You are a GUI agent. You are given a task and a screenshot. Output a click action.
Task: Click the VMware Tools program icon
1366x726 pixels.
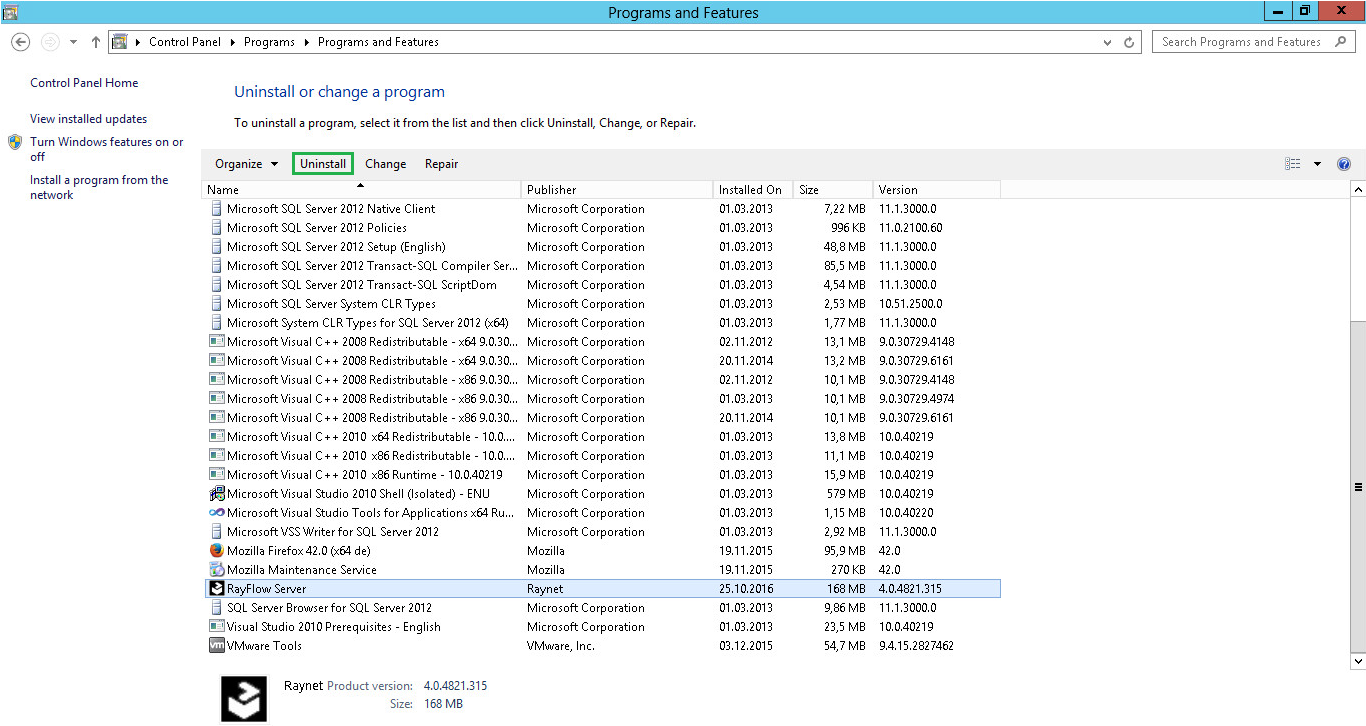217,645
